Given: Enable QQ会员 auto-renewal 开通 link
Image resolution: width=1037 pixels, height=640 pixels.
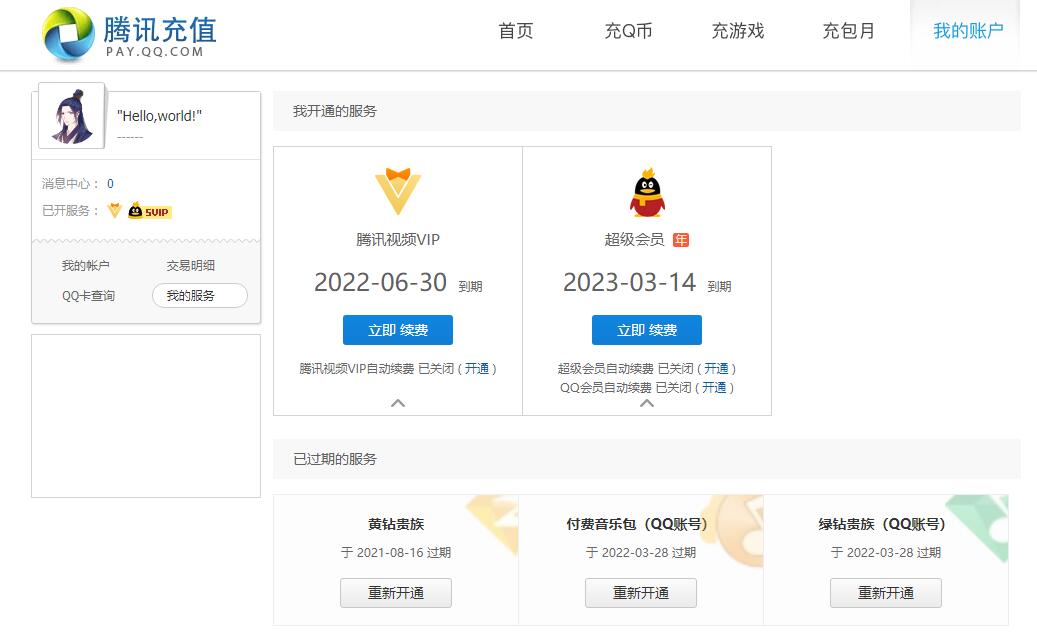Looking at the screenshot, I should [714, 387].
